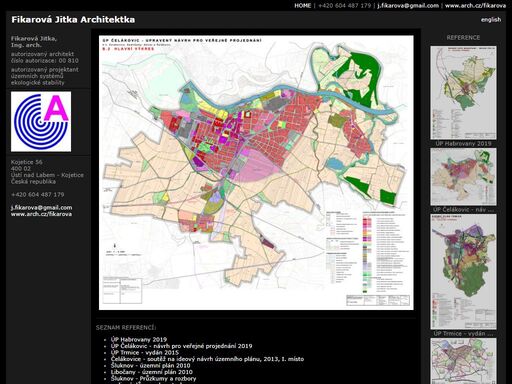The width and height of the screenshot is (512, 384).
Task: Switch language to english
Action: [491, 20]
